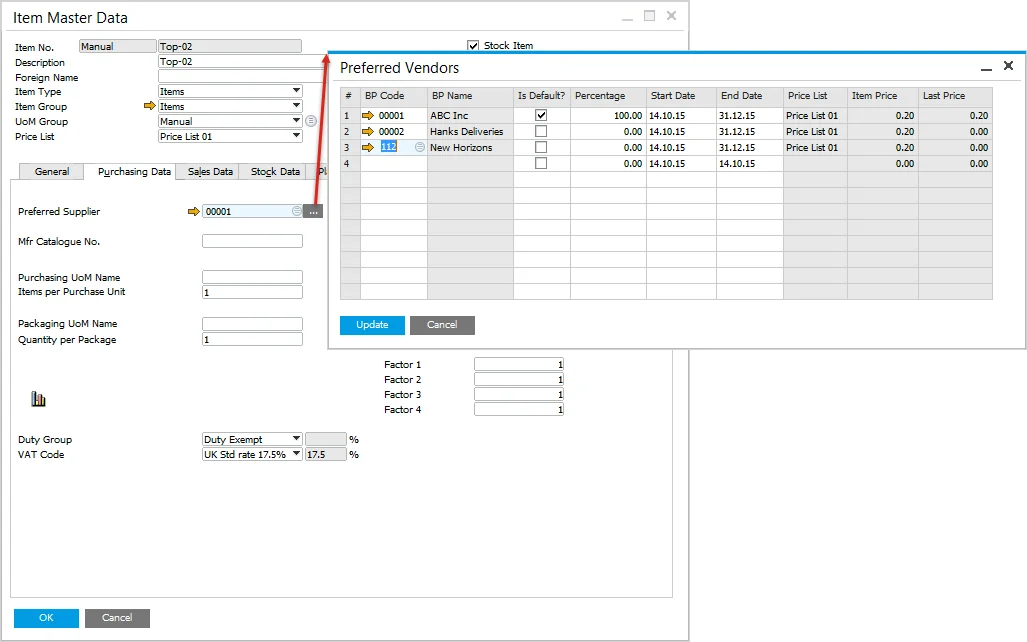This screenshot has width=1027, height=642.
Task: Click the Mfr Catalogue No. field
Action: pos(252,241)
